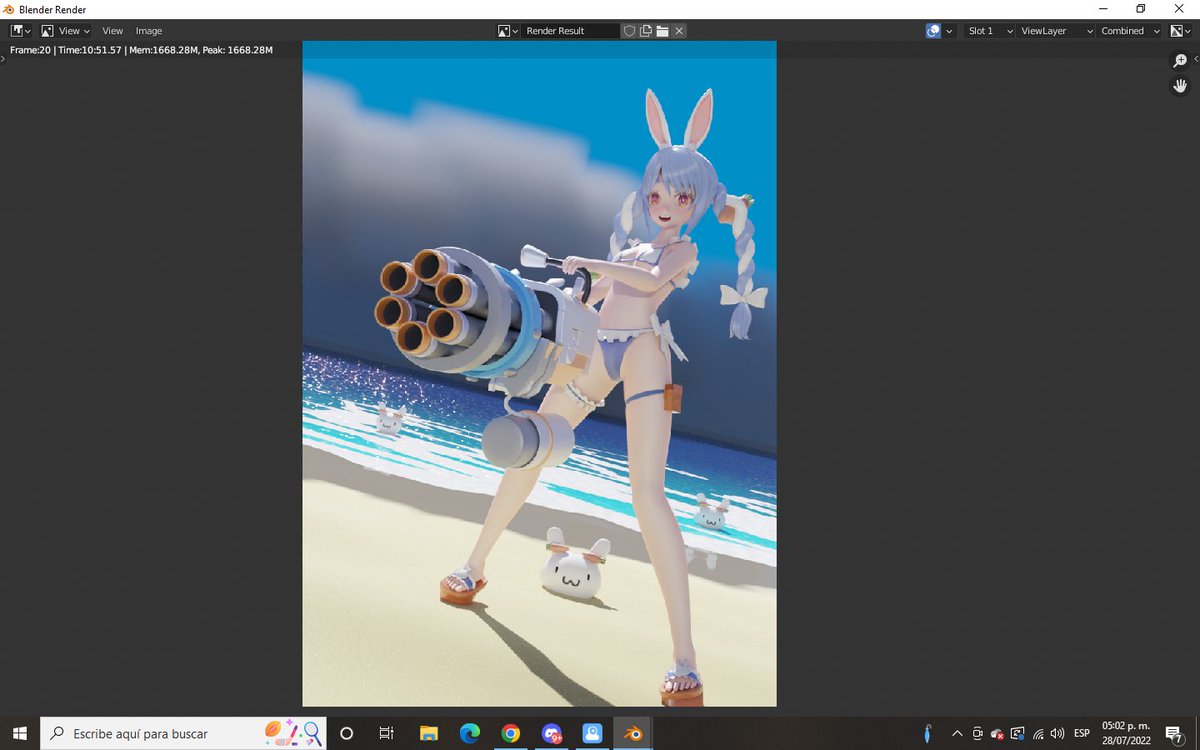Open File Explorer from the taskbar

coord(428,733)
